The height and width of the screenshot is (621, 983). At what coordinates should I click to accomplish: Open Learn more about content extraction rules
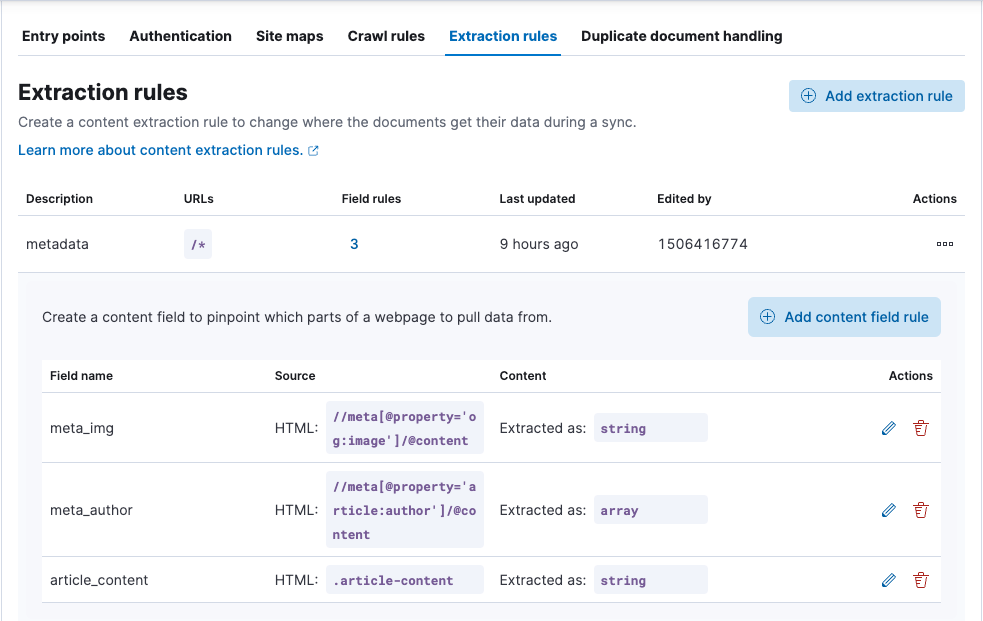pos(160,150)
